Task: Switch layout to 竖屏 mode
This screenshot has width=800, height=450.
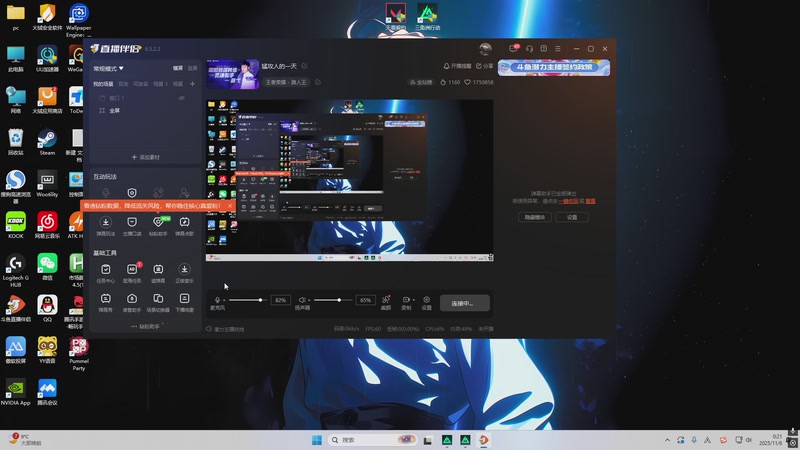Action: pos(192,68)
